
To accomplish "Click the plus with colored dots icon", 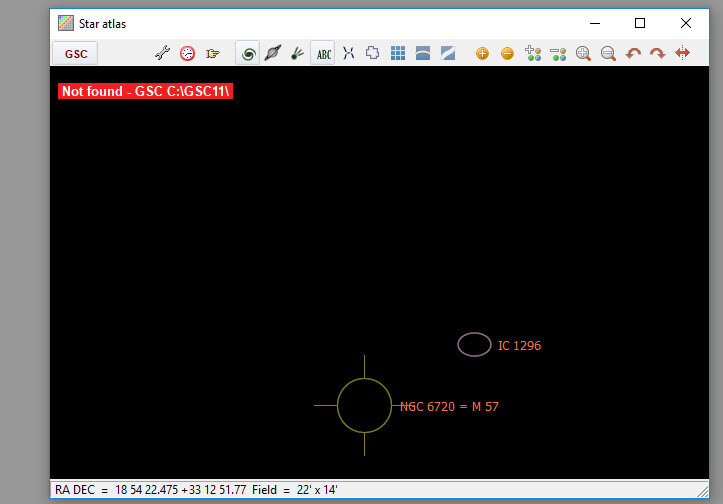I will tap(533, 53).
